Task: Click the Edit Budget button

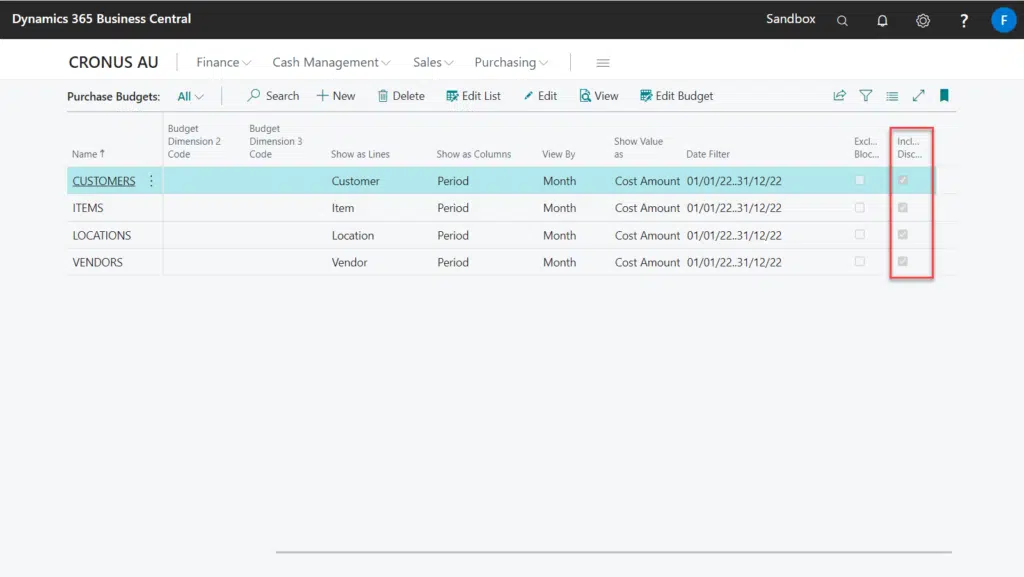Action: point(677,96)
